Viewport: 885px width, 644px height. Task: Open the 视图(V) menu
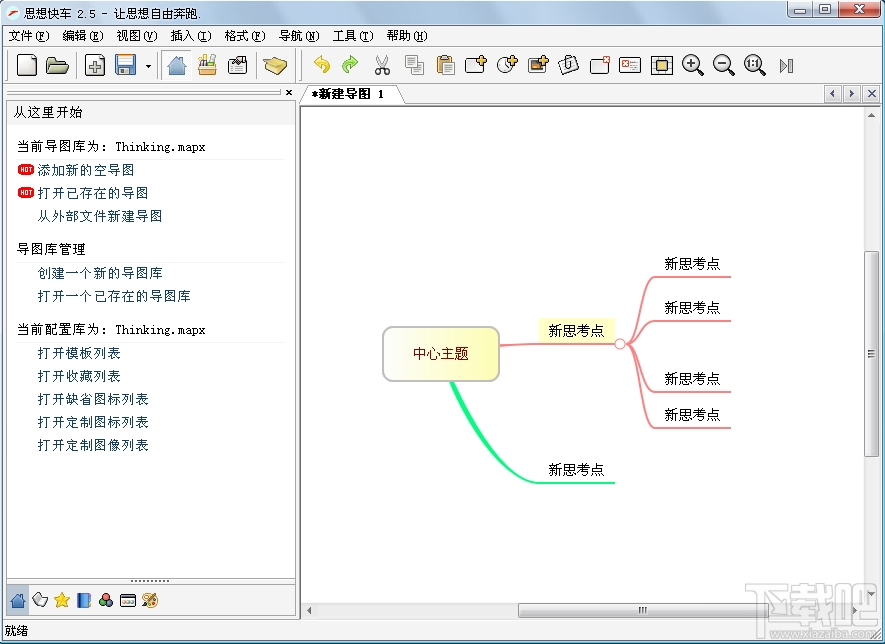pos(137,36)
